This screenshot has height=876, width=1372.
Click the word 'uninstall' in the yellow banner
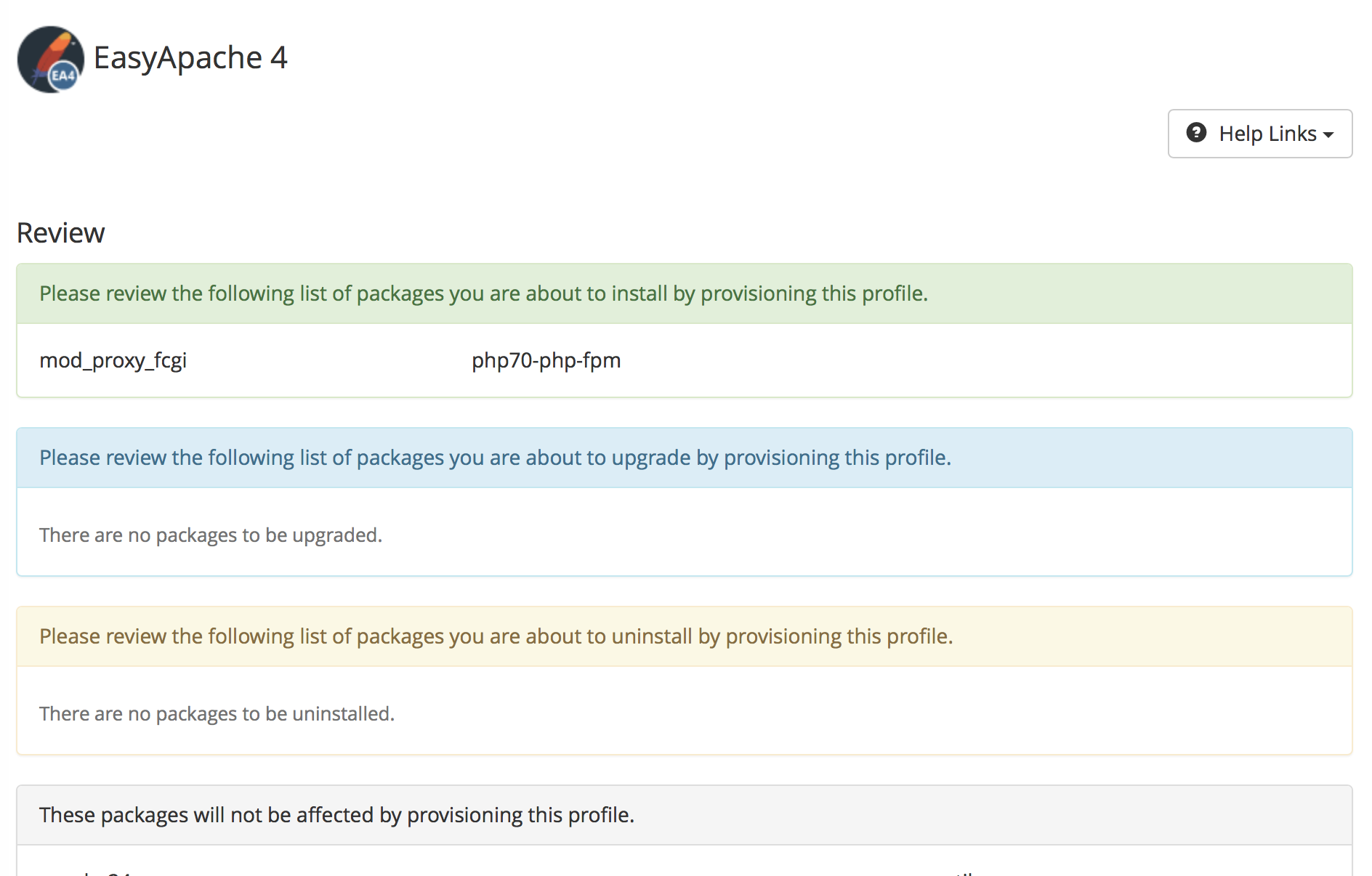(651, 636)
